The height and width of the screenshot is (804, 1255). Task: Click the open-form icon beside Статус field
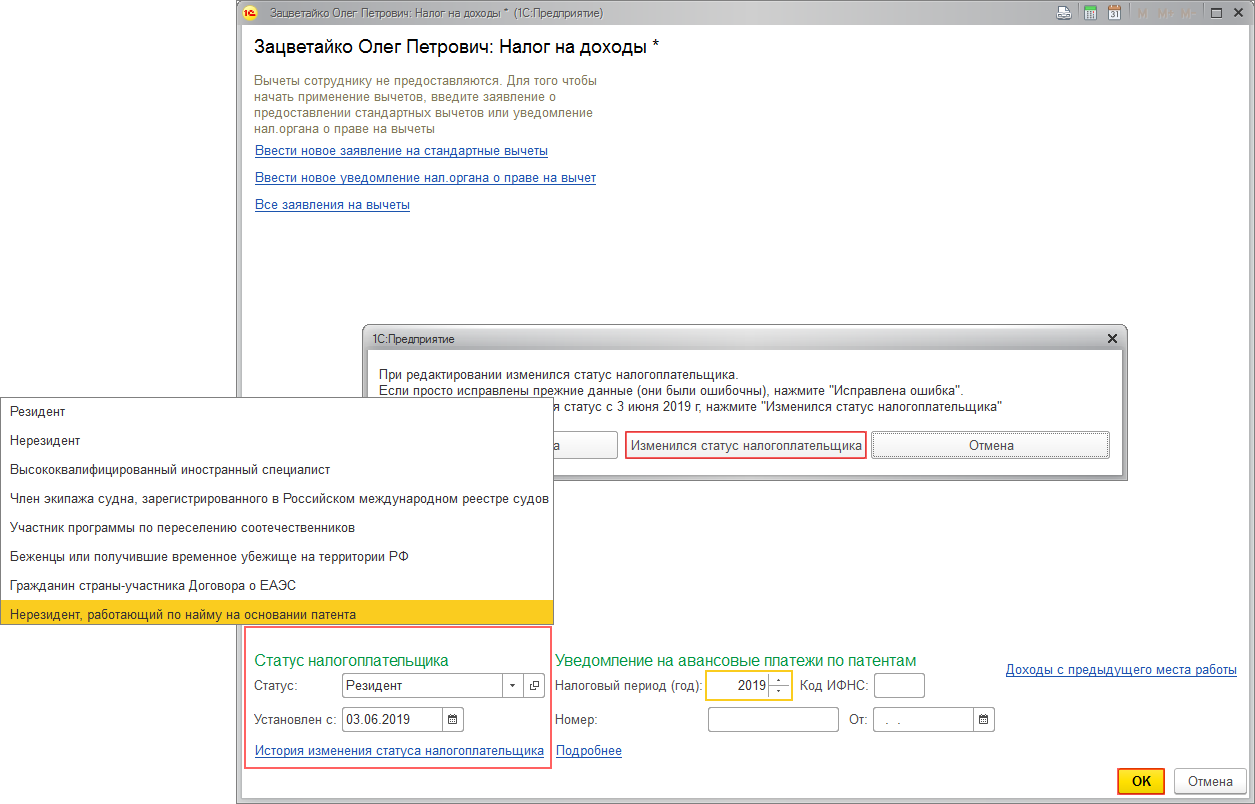tap(535, 685)
